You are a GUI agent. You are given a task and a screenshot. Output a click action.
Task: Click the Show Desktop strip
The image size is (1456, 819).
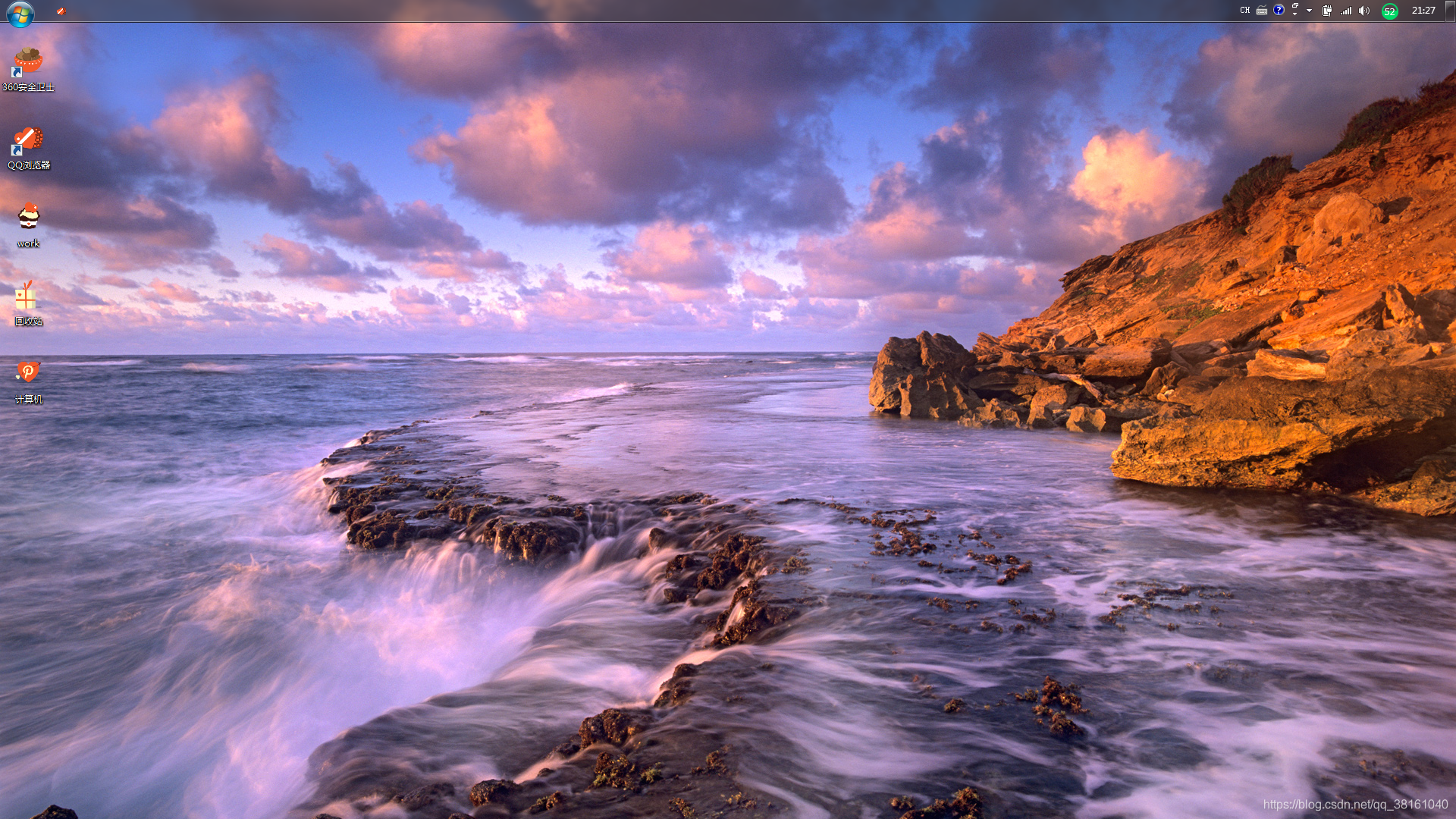coord(1451,11)
